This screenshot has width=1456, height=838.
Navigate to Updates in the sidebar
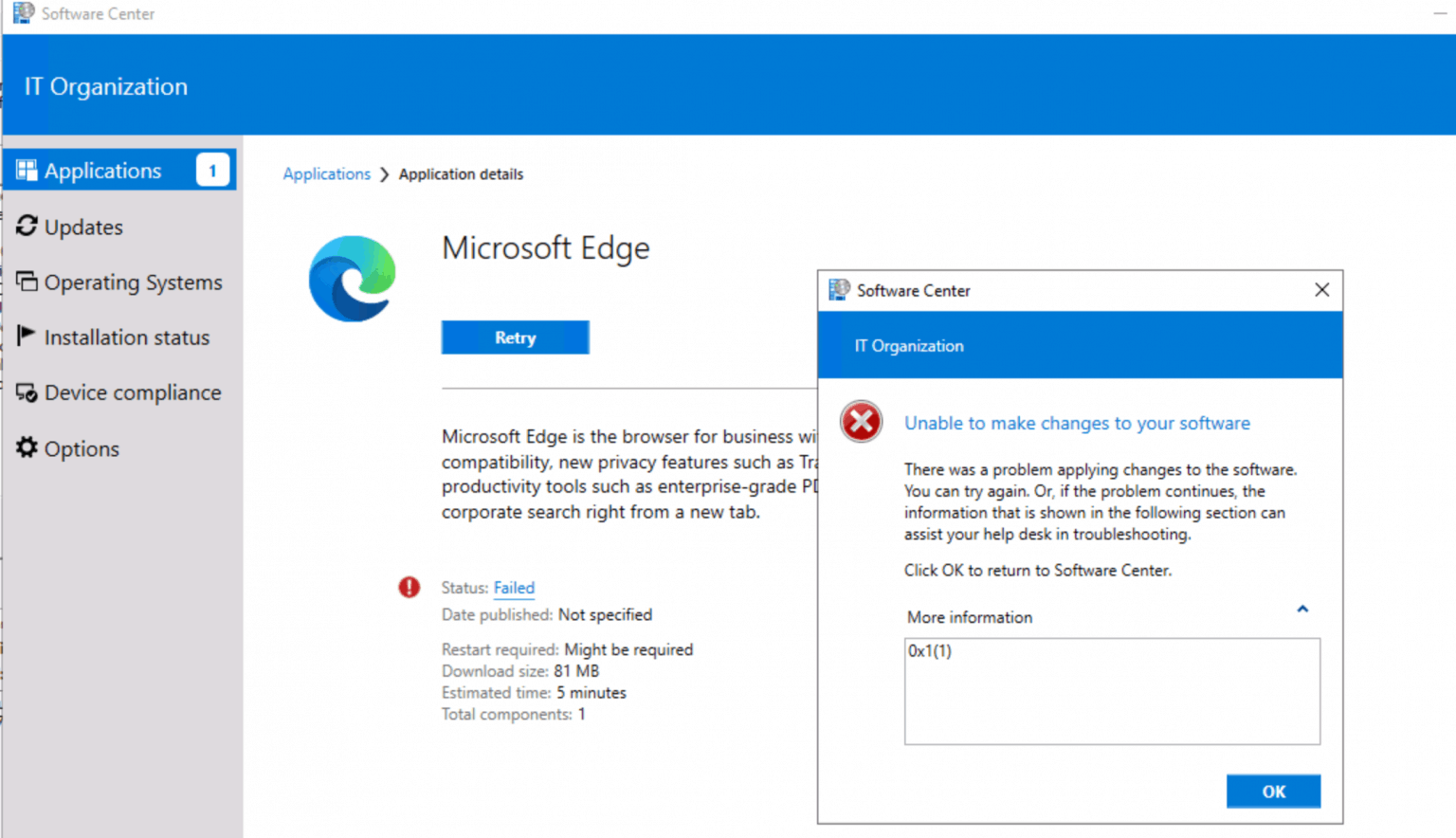coord(82,227)
